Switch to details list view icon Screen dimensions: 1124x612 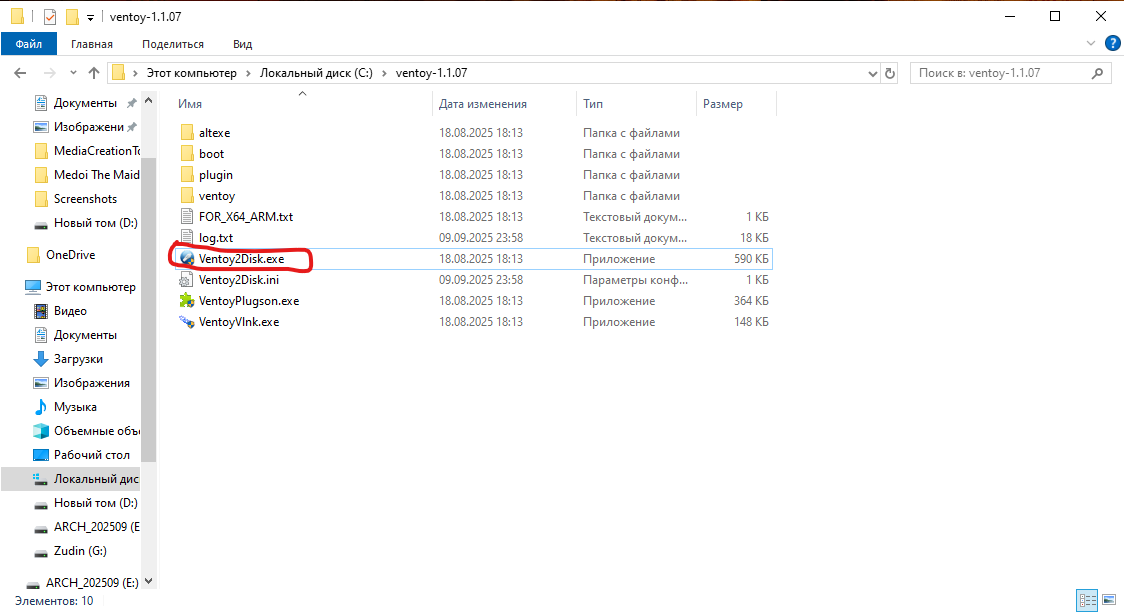pyautogui.click(x=1087, y=600)
